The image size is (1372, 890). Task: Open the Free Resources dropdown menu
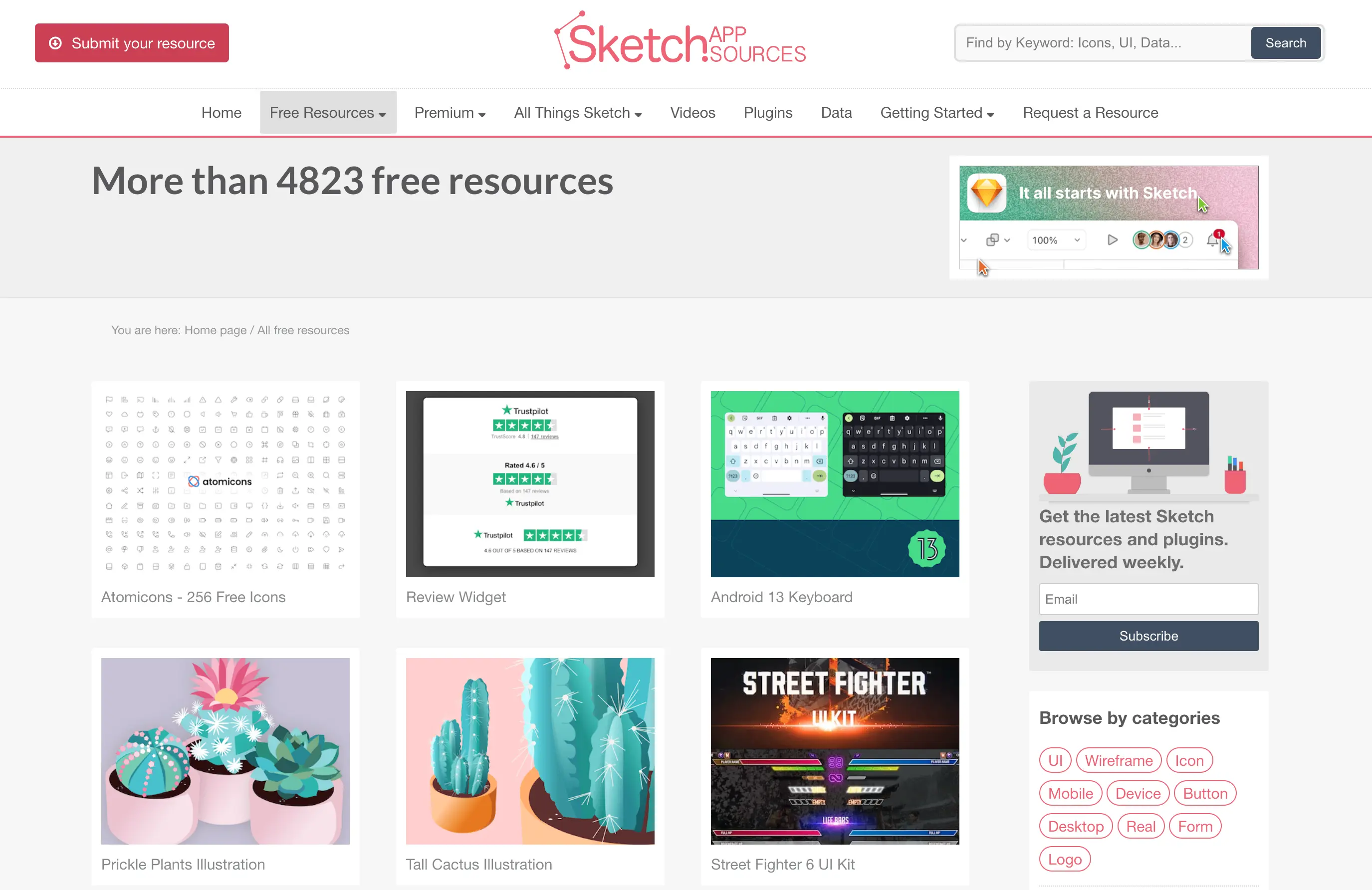[x=328, y=112]
